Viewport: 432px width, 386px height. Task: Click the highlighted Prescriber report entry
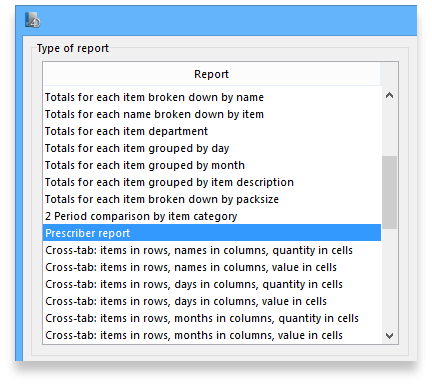click(212, 233)
